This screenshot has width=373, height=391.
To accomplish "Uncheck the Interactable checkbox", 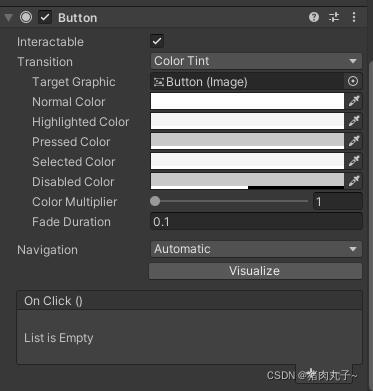I will pos(157,41).
